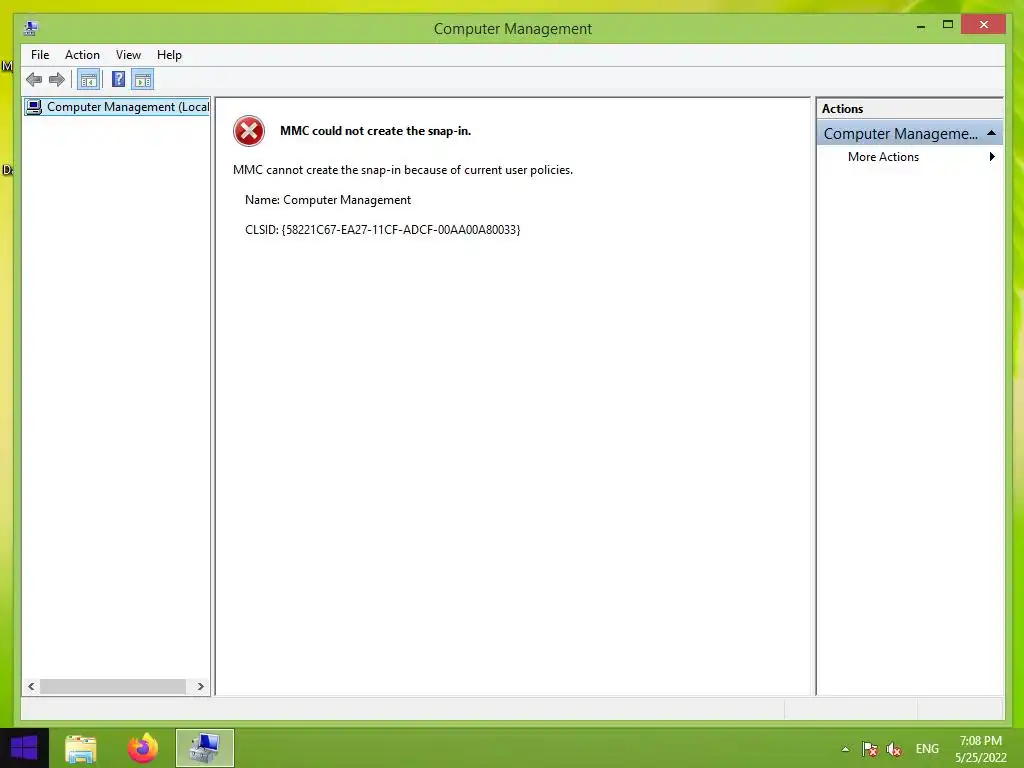This screenshot has width=1024, height=768.
Task: Click the 'Name: Computer Management' text
Action: 328,200
